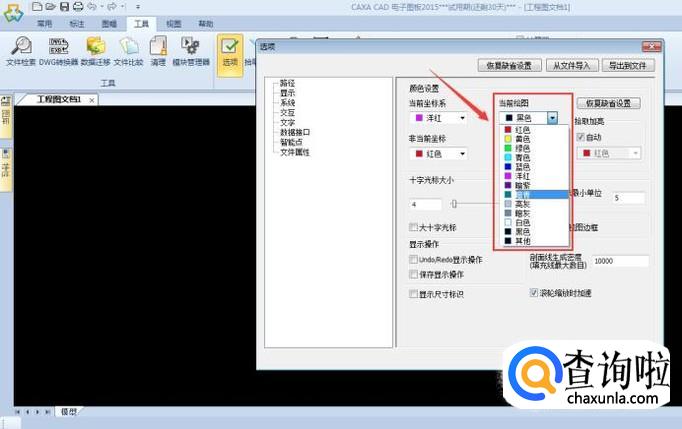Viewport: 682px width, 429px height.
Task: Choose 蓝色 in the open color list
Action: tap(535, 167)
